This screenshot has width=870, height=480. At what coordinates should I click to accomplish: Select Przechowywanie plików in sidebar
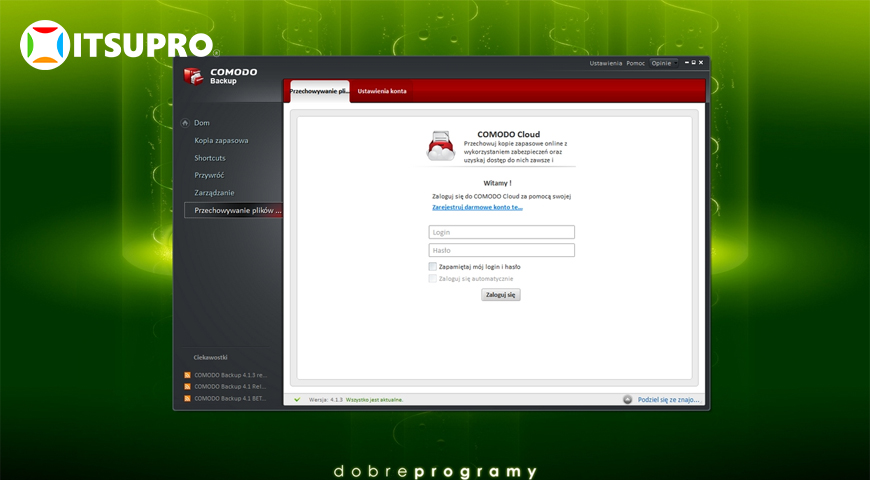pos(234,210)
